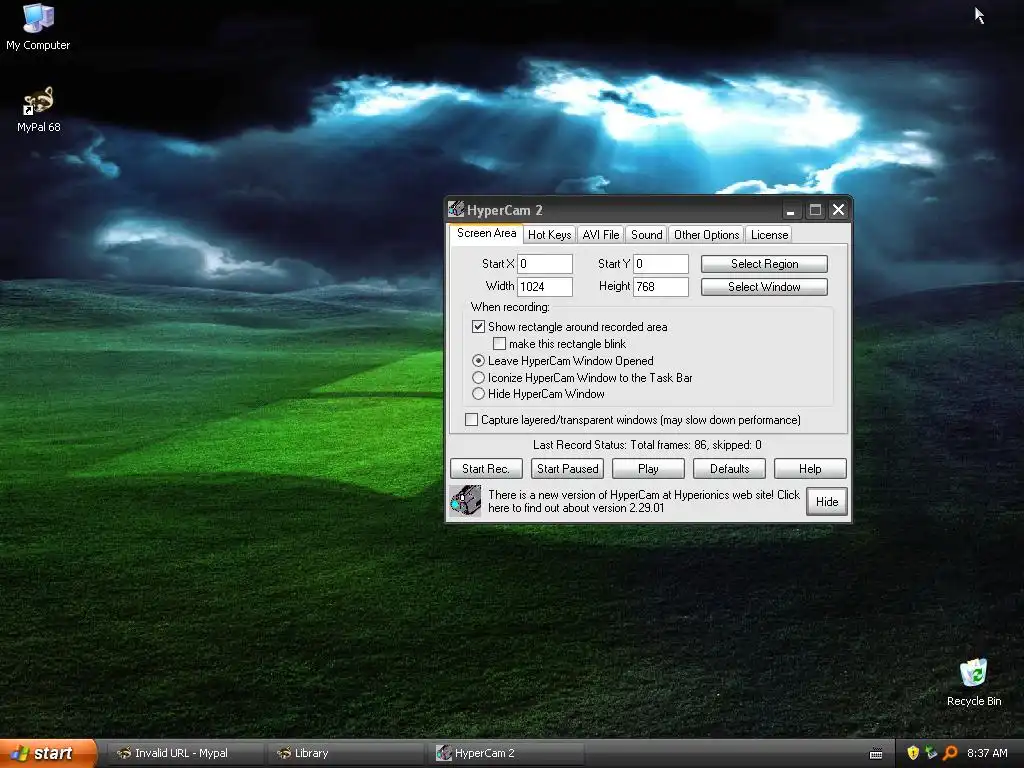The image size is (1024, 768).
Task: Close the HyperCam 2 window
Action: point(839,210)
